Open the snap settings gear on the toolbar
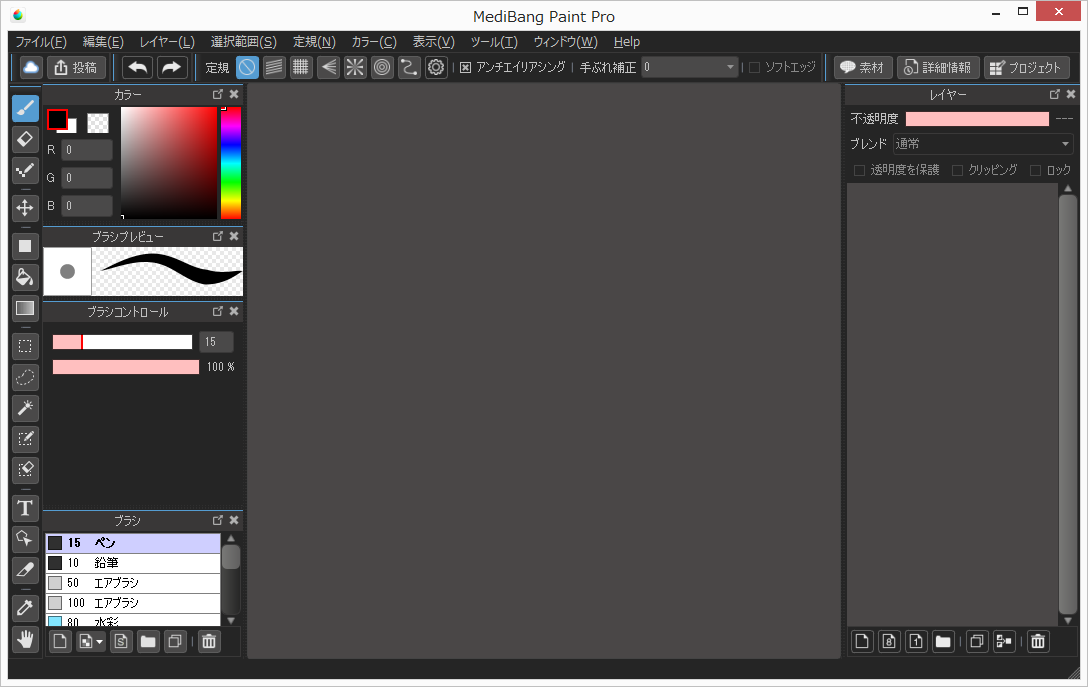 435,67
